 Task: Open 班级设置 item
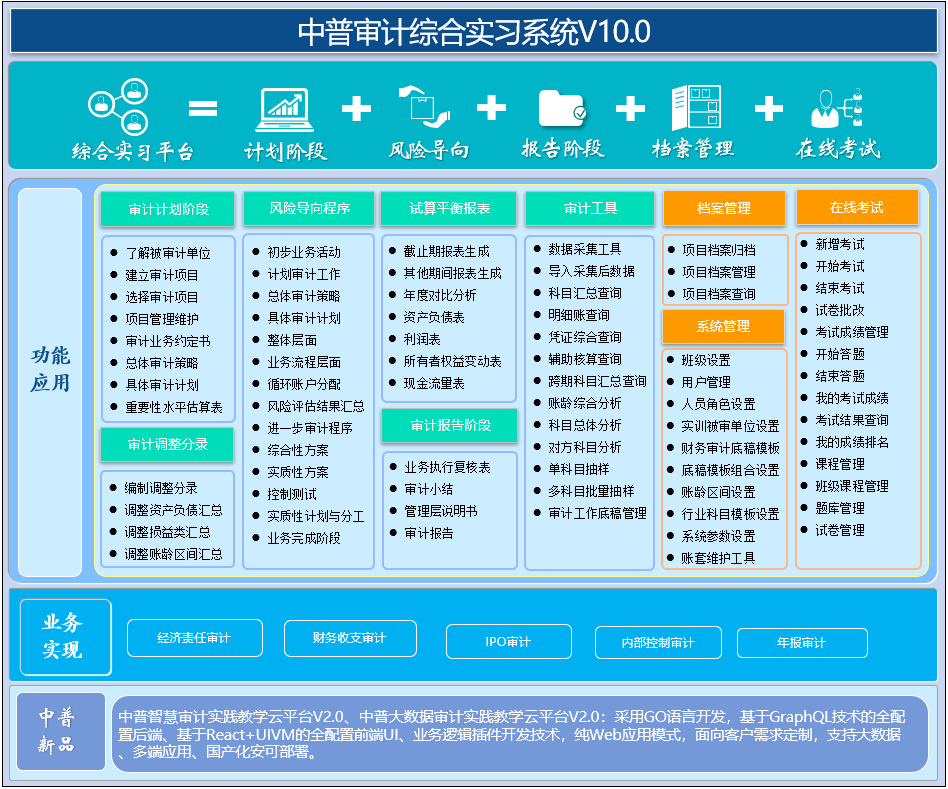(x=706, y=360)
